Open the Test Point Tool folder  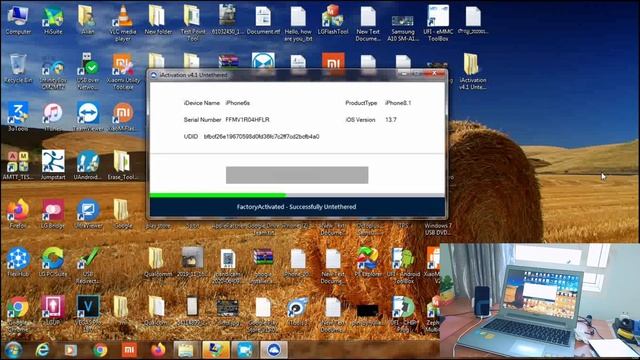click(x=193, y=23)
